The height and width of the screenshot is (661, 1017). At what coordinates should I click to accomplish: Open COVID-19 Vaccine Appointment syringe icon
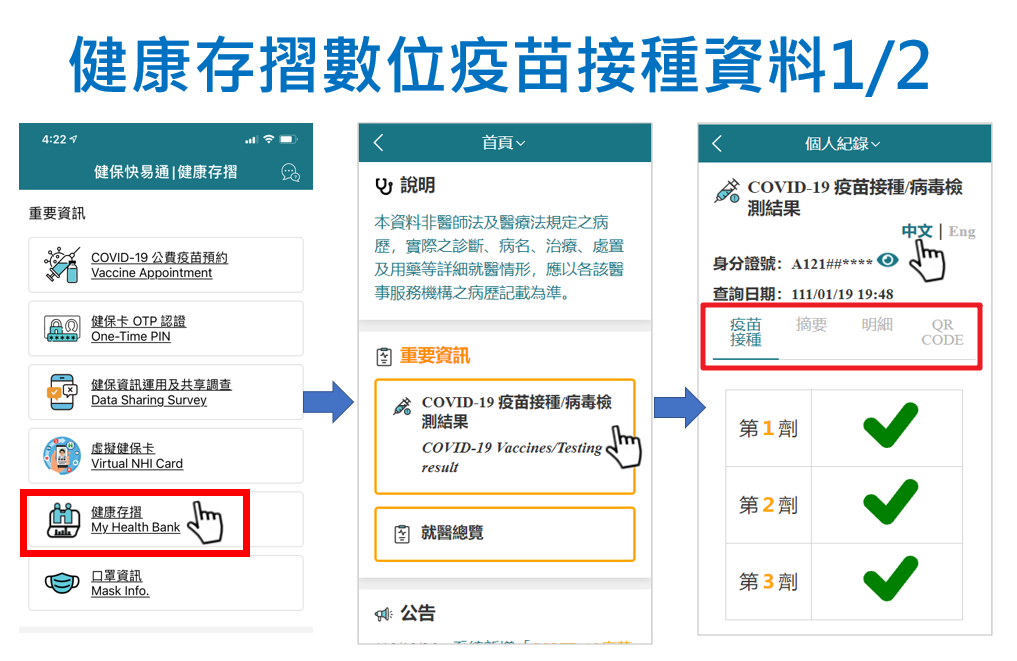tap(62, 265)
